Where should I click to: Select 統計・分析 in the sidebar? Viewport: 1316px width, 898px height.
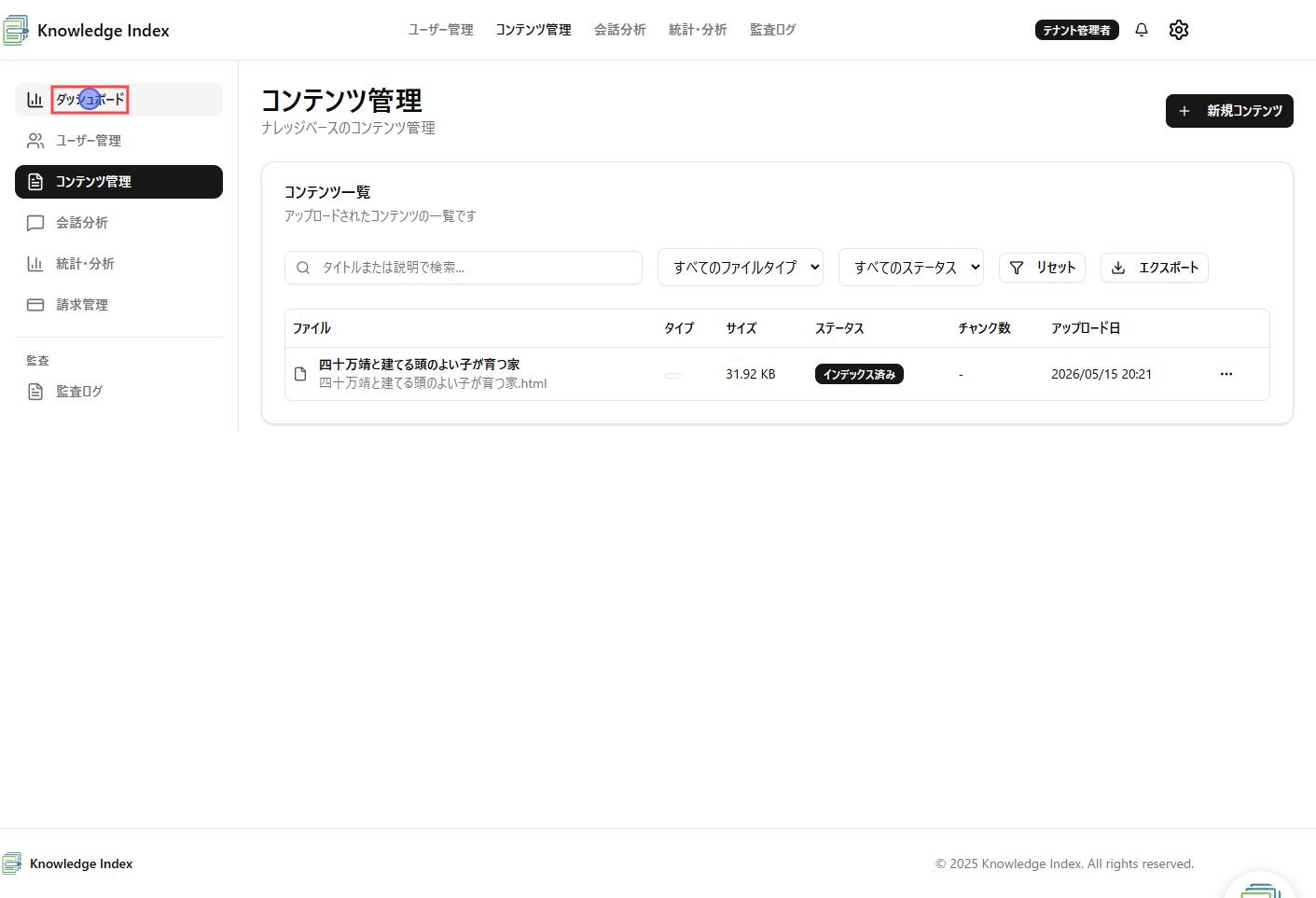[118, 264]
